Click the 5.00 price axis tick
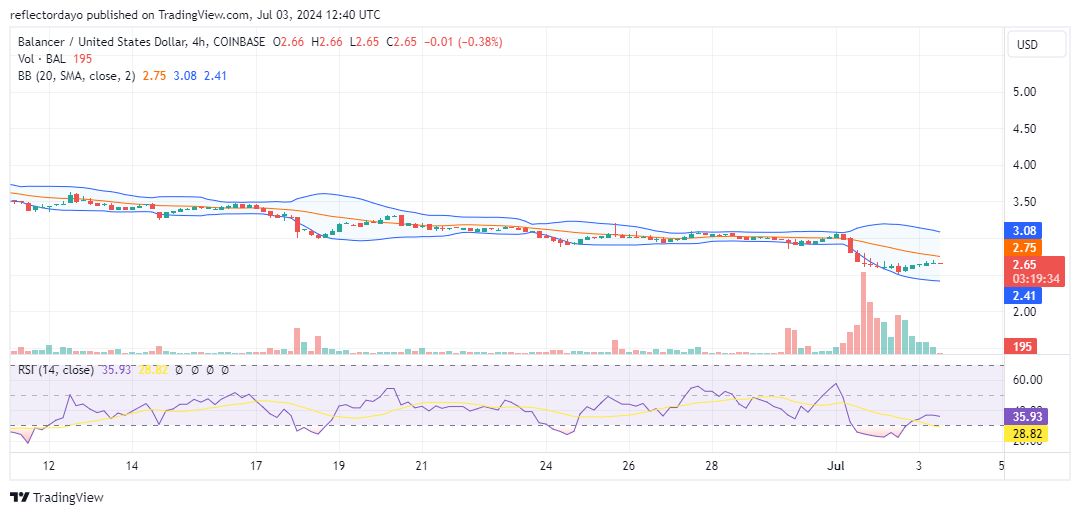The height and width of the screenshot is (515, 1080). tap(1026, 92)
